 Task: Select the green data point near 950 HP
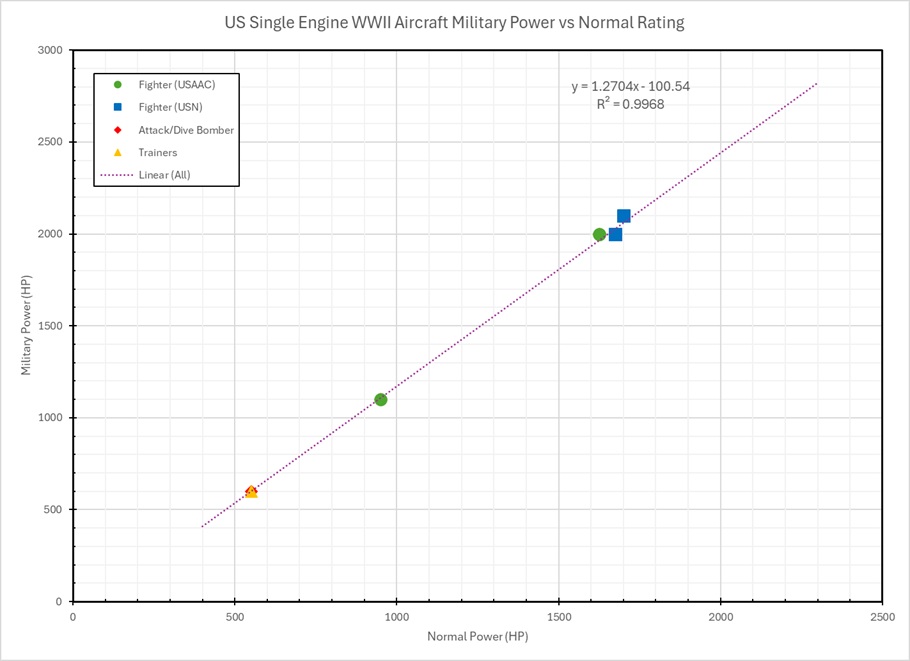click(x=381, y=400)
